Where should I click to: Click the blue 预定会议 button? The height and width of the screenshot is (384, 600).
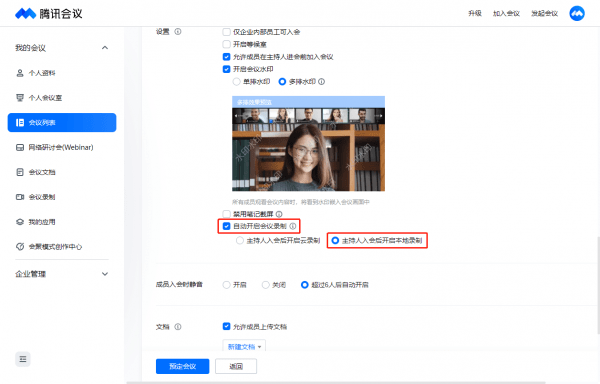pos(183,366)
